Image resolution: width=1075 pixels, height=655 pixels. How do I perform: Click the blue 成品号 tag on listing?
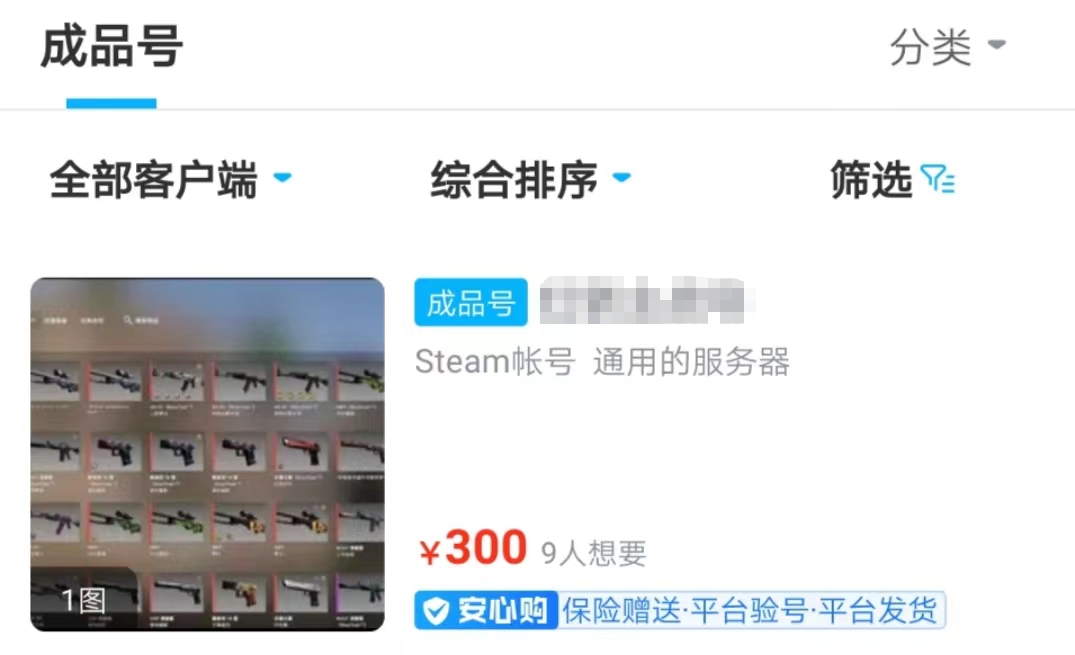coord(470,302)
